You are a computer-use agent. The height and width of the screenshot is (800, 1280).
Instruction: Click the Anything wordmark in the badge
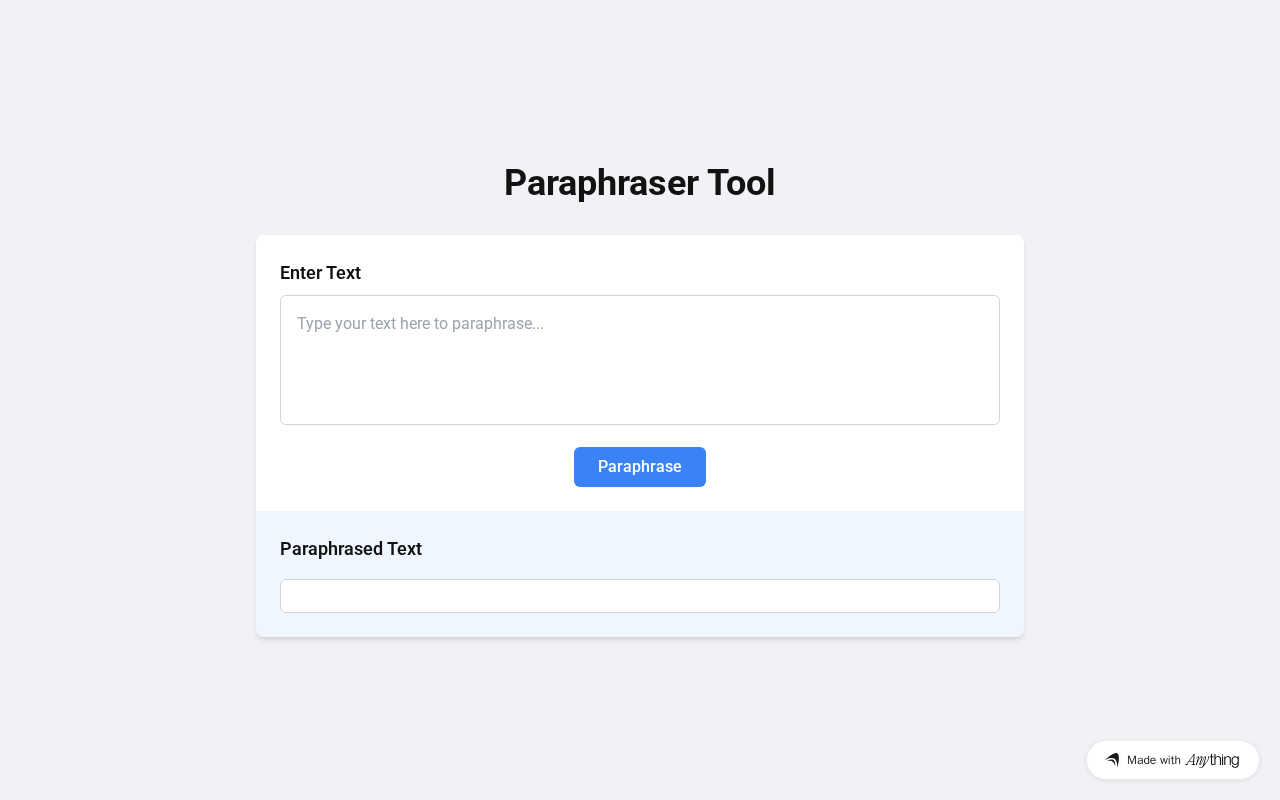point(1212,760)
